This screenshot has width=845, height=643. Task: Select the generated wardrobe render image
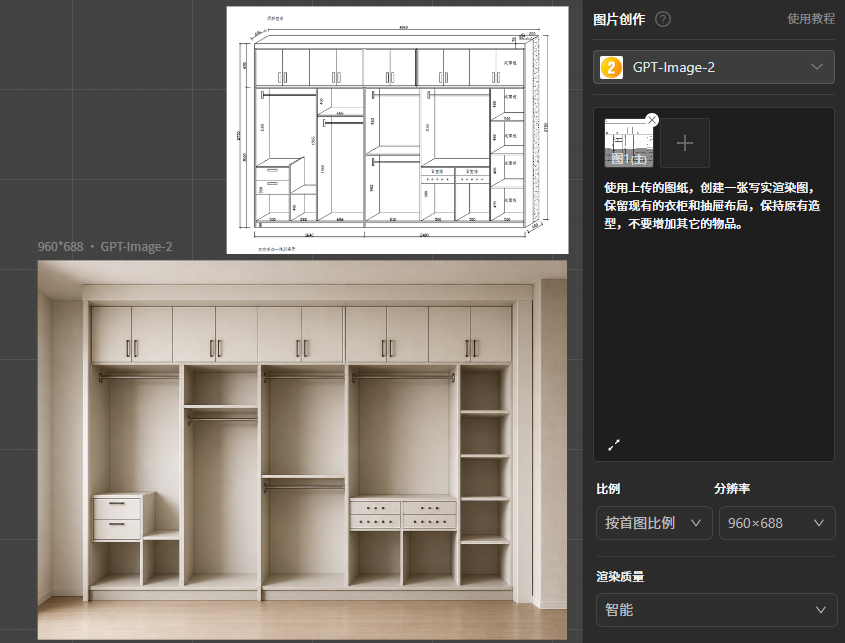[302, 450]
